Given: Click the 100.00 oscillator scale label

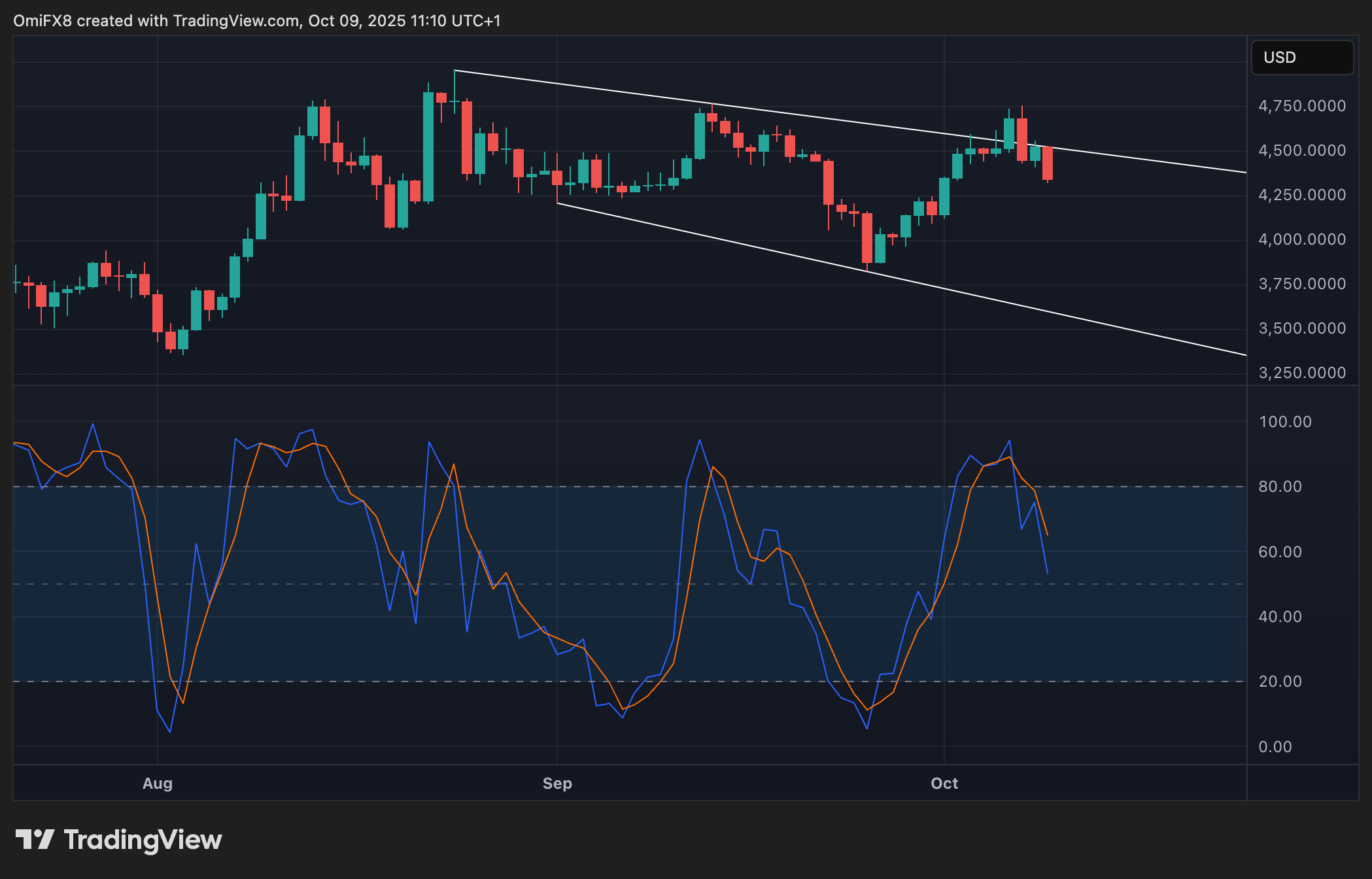Looking at the screenshot, I should [x=1284, y=422].
